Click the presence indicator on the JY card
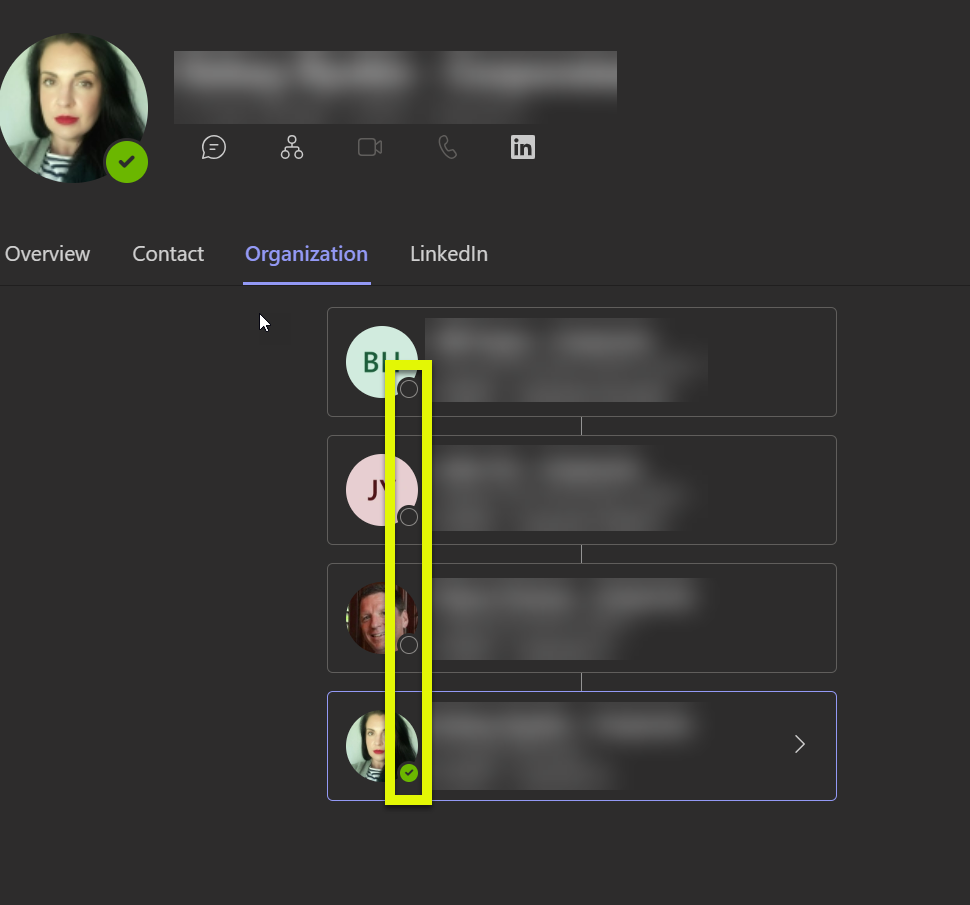The height and width of the screenshot is (905, 970). click(x=408, y=516)
